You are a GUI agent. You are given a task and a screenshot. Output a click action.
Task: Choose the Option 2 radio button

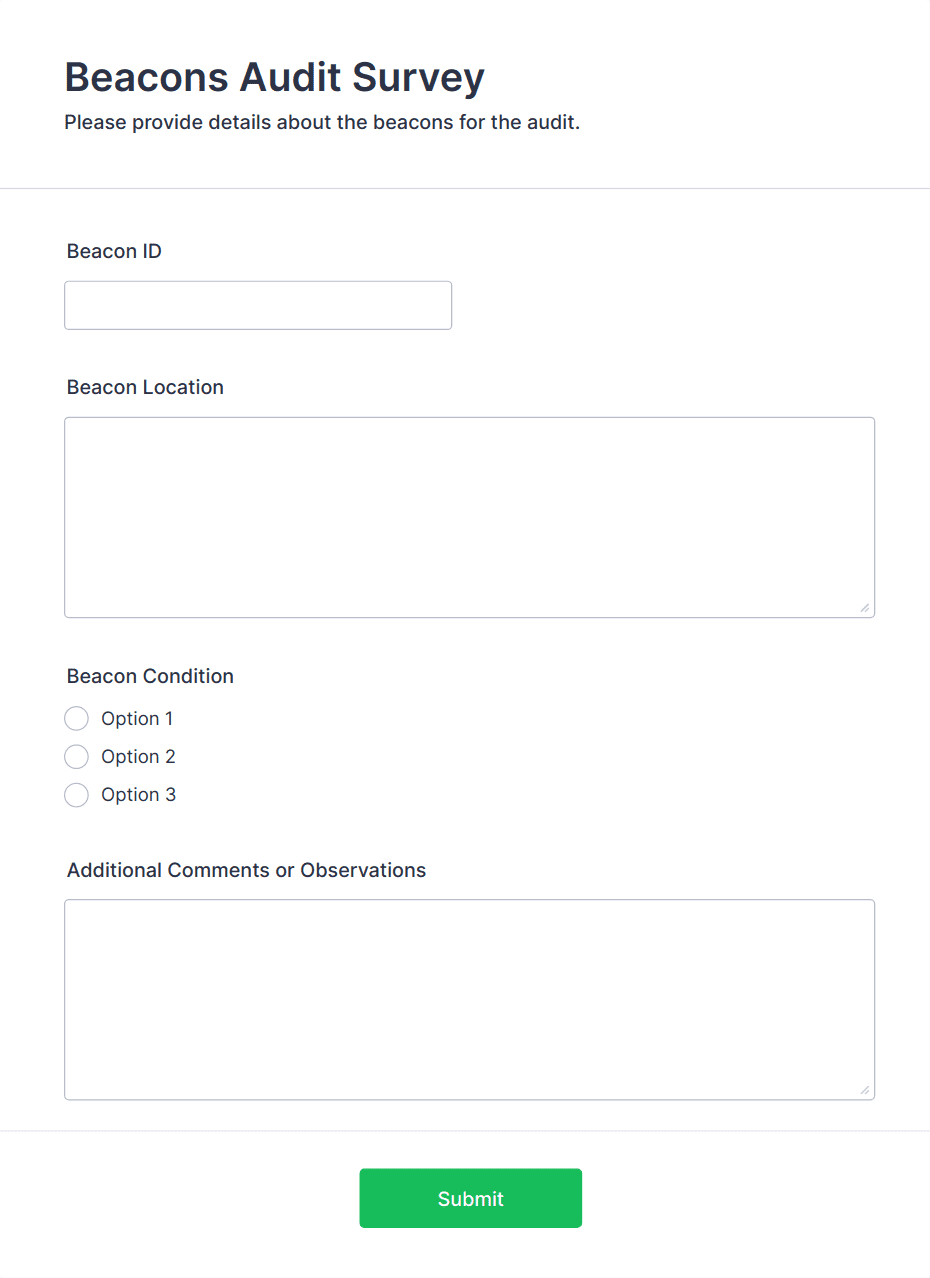point(77,757)
